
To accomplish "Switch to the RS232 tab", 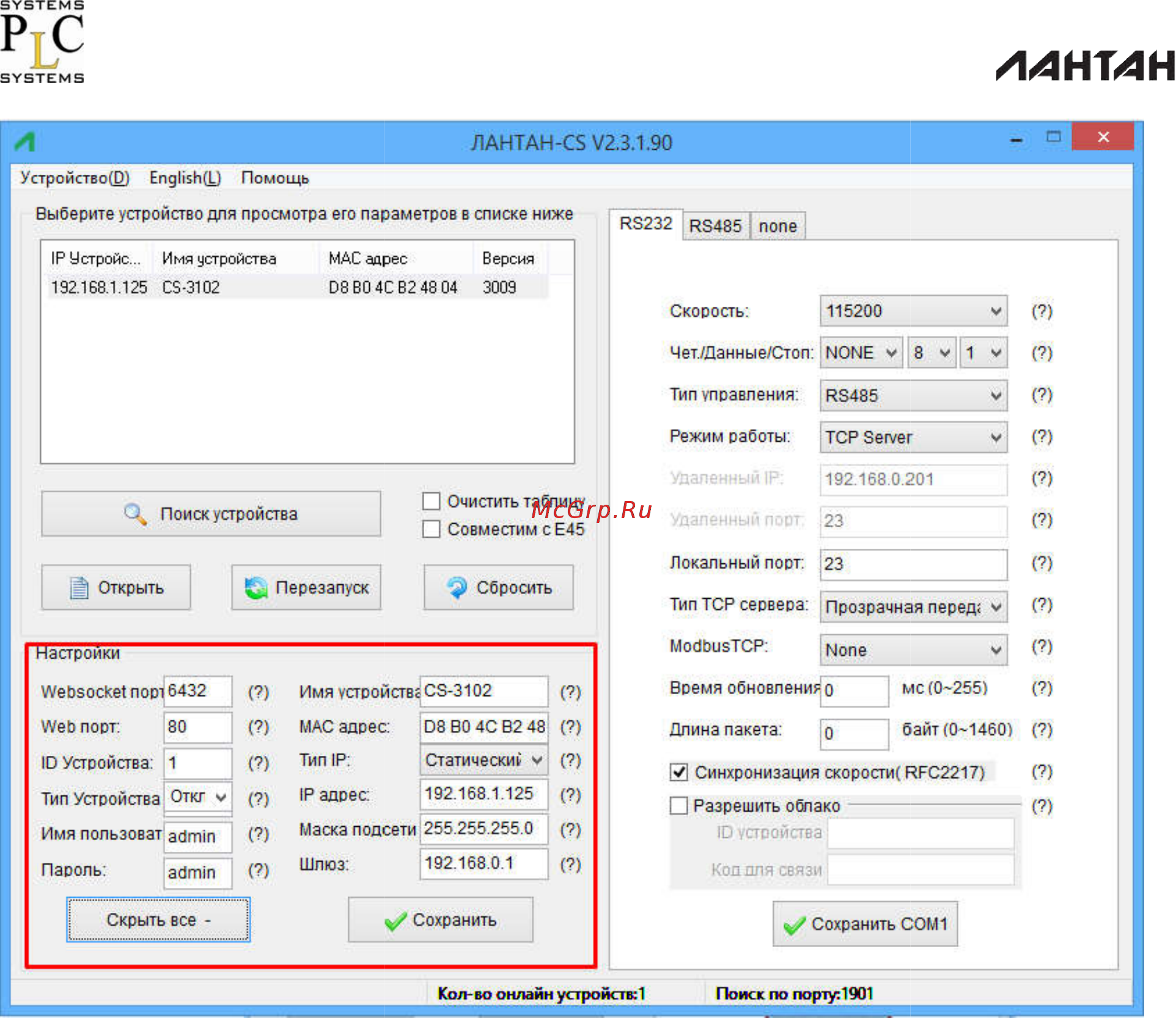I will click(x=646, y=224).
